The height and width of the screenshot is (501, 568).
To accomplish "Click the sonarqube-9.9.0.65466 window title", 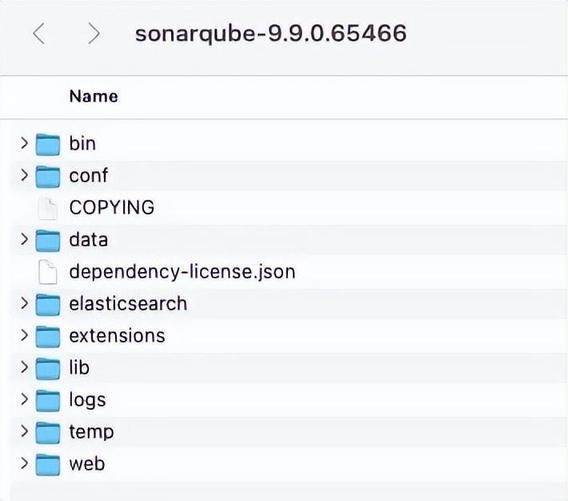I will click(271, 33).
